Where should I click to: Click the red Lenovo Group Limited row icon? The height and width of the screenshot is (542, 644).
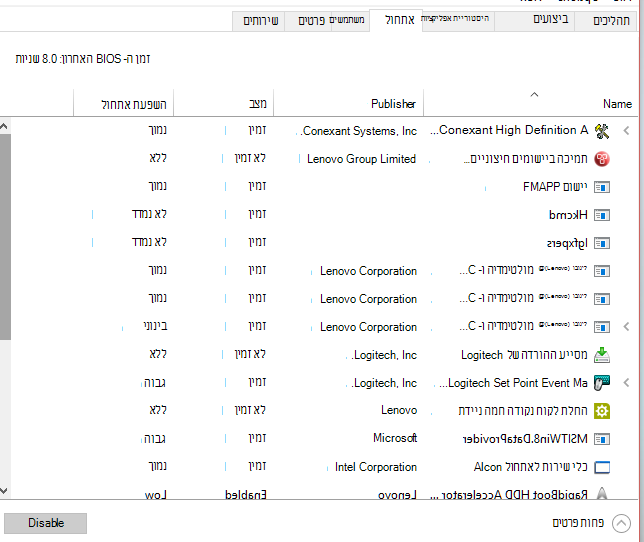pos(602,159)
